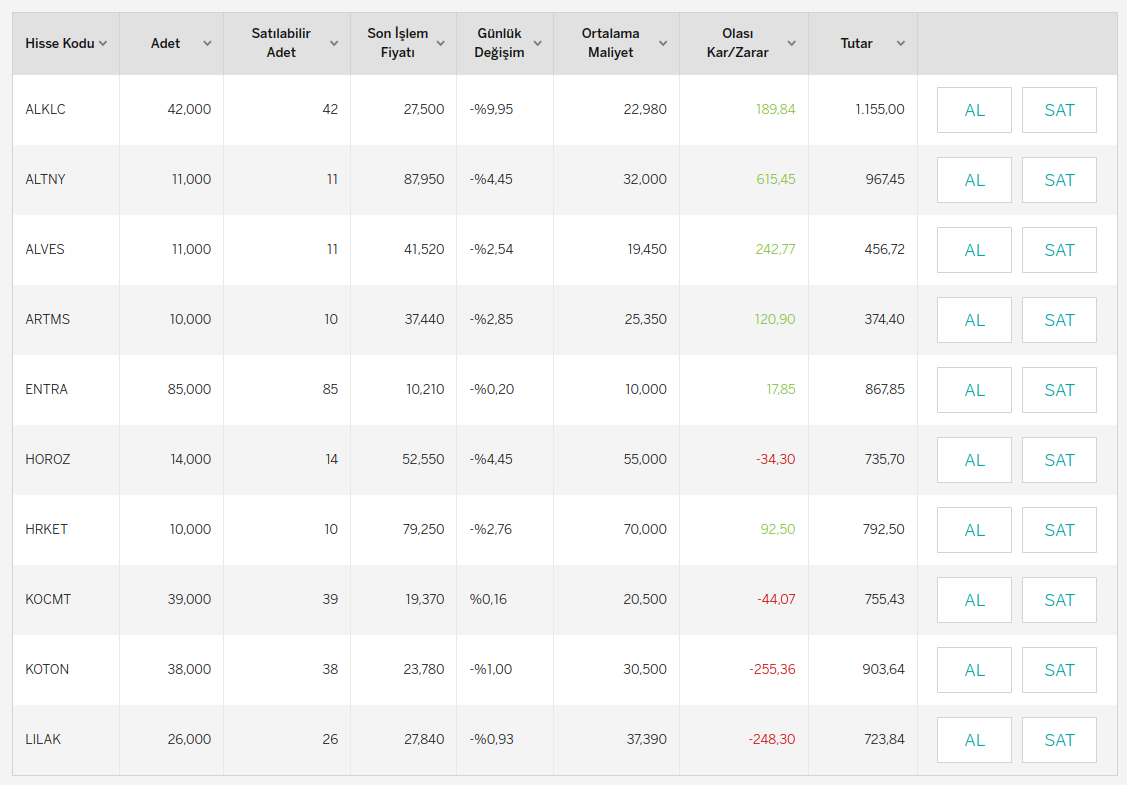Buy KOCMT using AL button
This screenshot has width=1127, height=785.
974,600
